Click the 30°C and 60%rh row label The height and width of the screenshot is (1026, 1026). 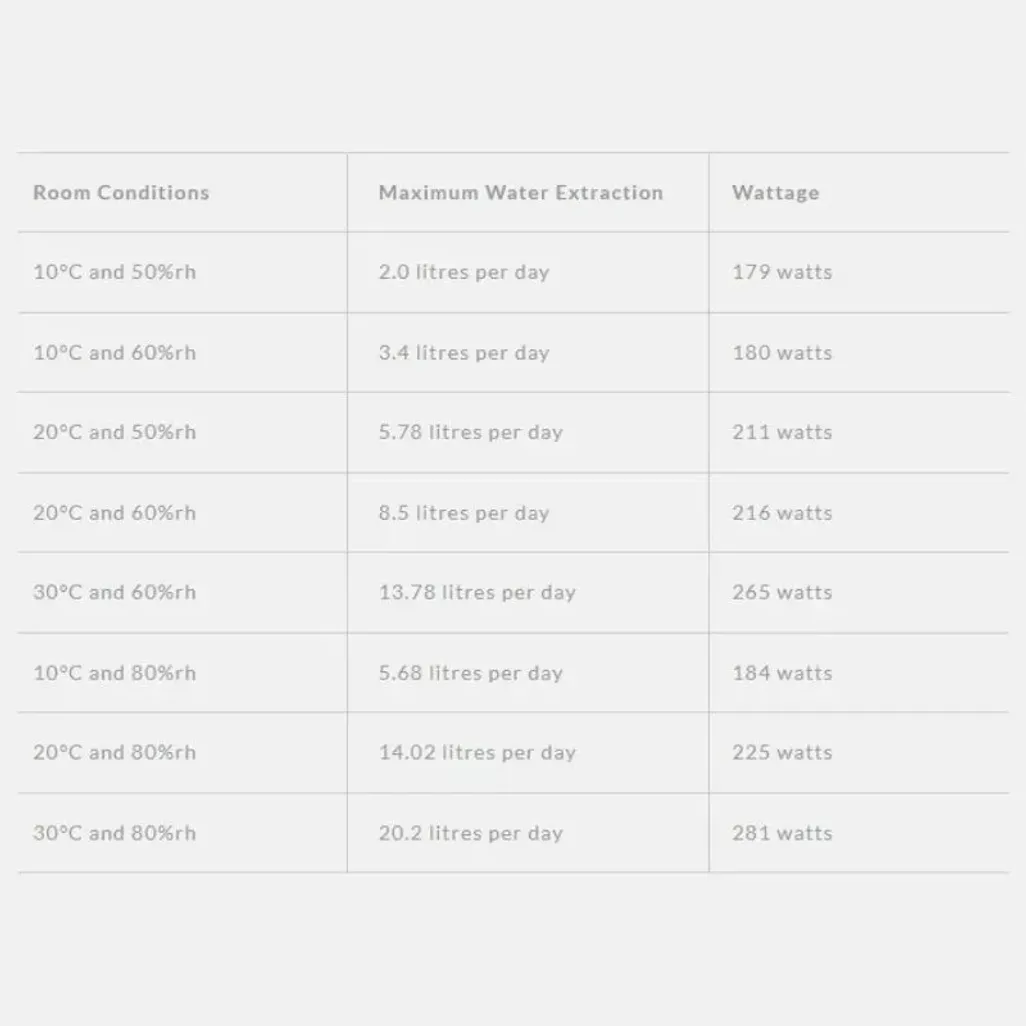click(x=114, y=593)
